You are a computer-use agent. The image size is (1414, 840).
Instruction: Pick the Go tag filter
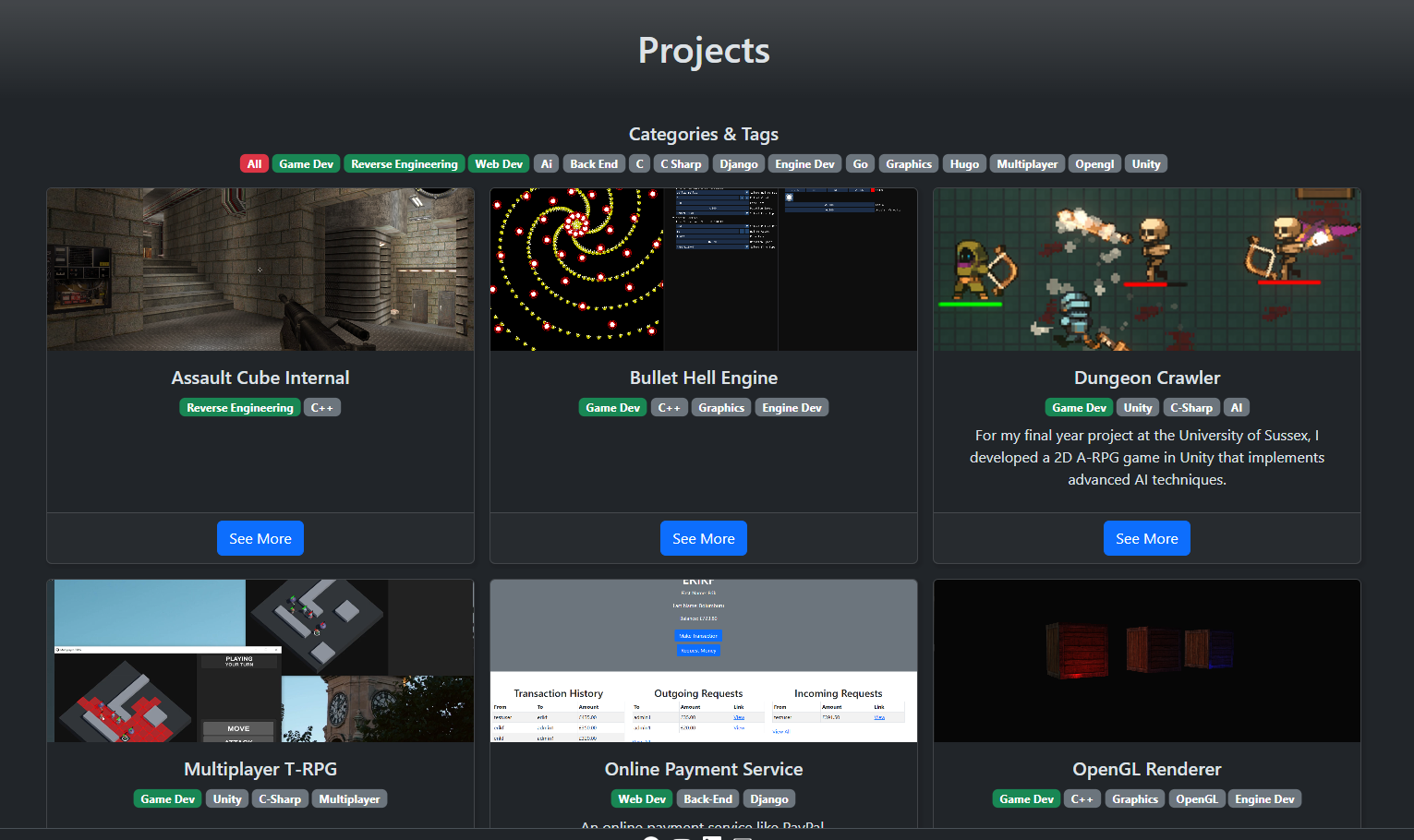[x=861, y=163]
